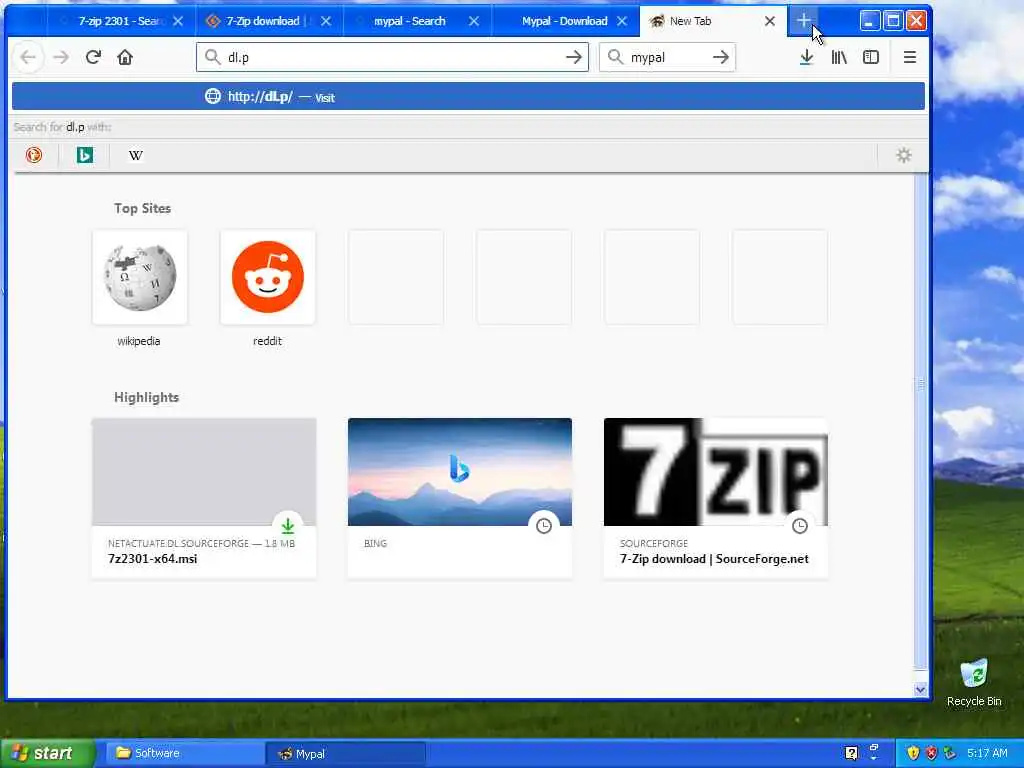Click the page scrollbar down arrow
Screen dimensions: 1024x768
pos(920,689)
